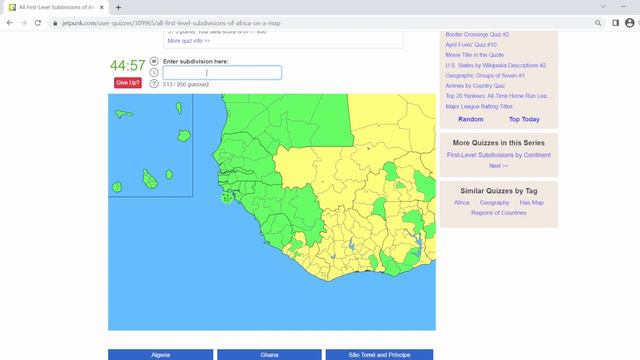This screenshot has width=640, height=360.
Task: Click the Geography tag link
Action: 494,202
